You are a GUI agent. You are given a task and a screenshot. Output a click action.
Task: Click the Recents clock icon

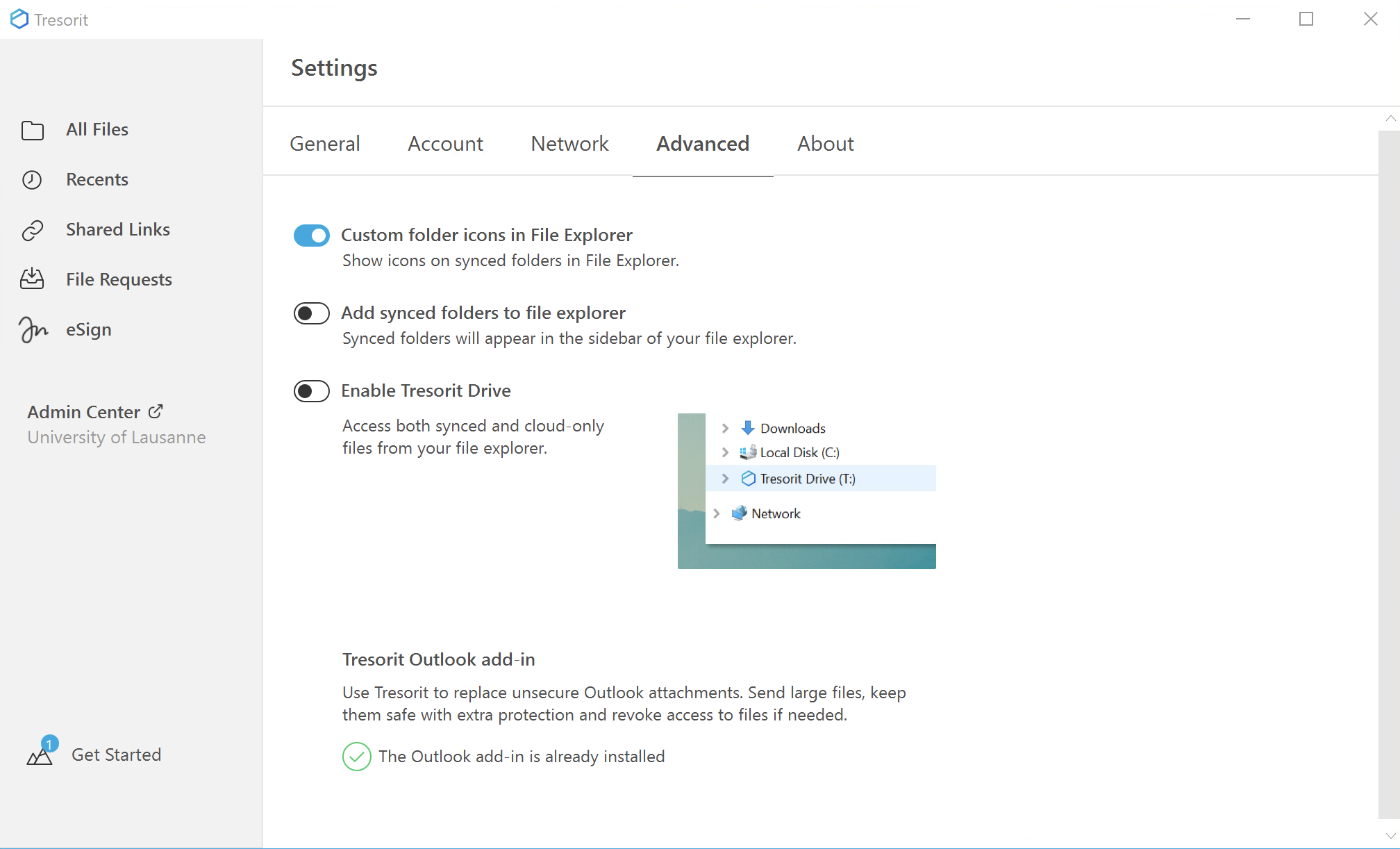point(32,180)
